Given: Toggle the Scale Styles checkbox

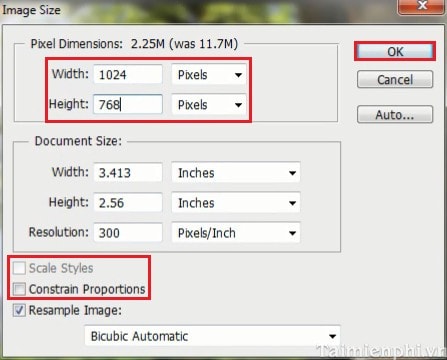Looking at the screenshot, I should point(19,268).
